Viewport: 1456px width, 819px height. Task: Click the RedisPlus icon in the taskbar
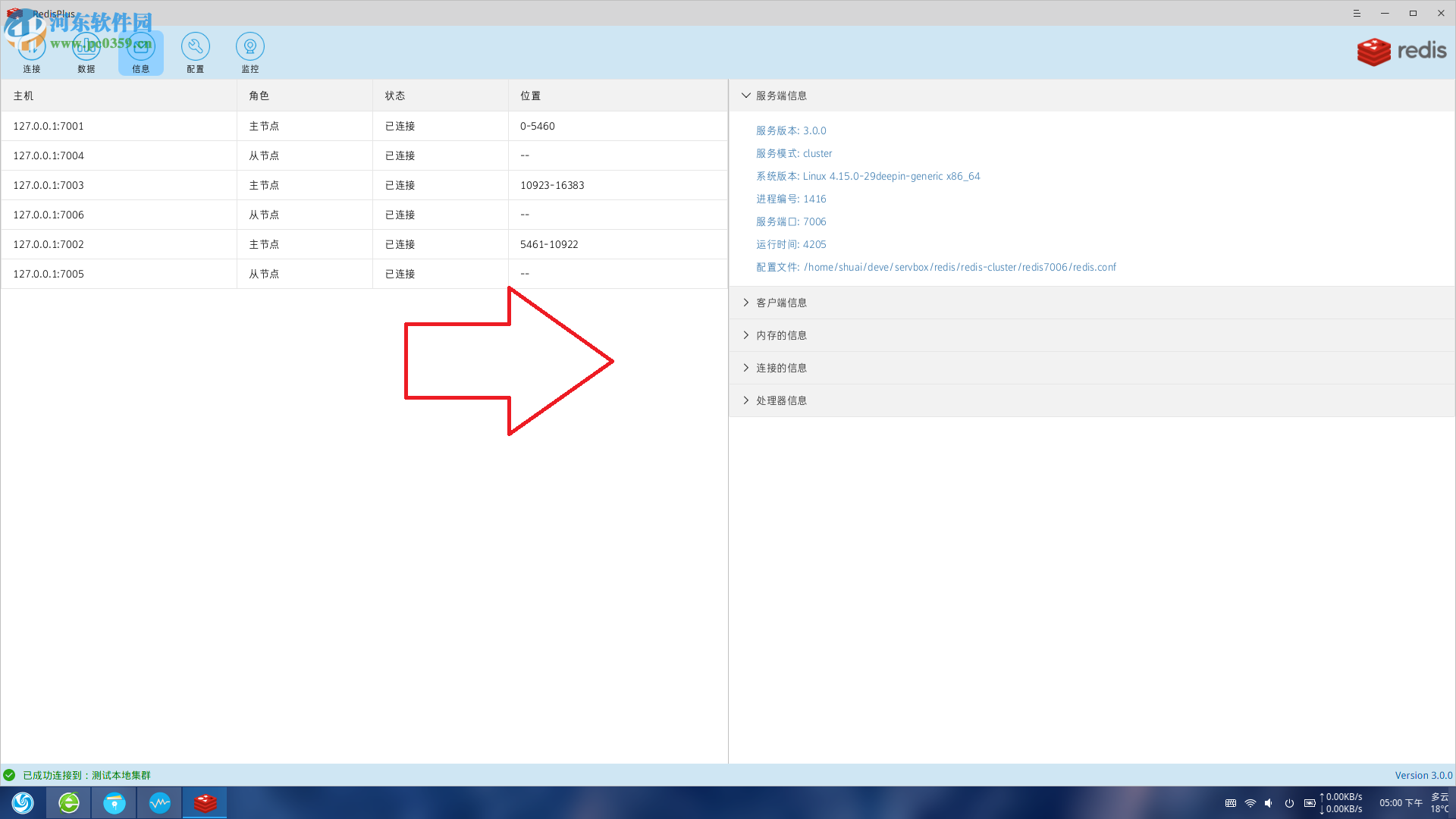[x=204, y=802]
